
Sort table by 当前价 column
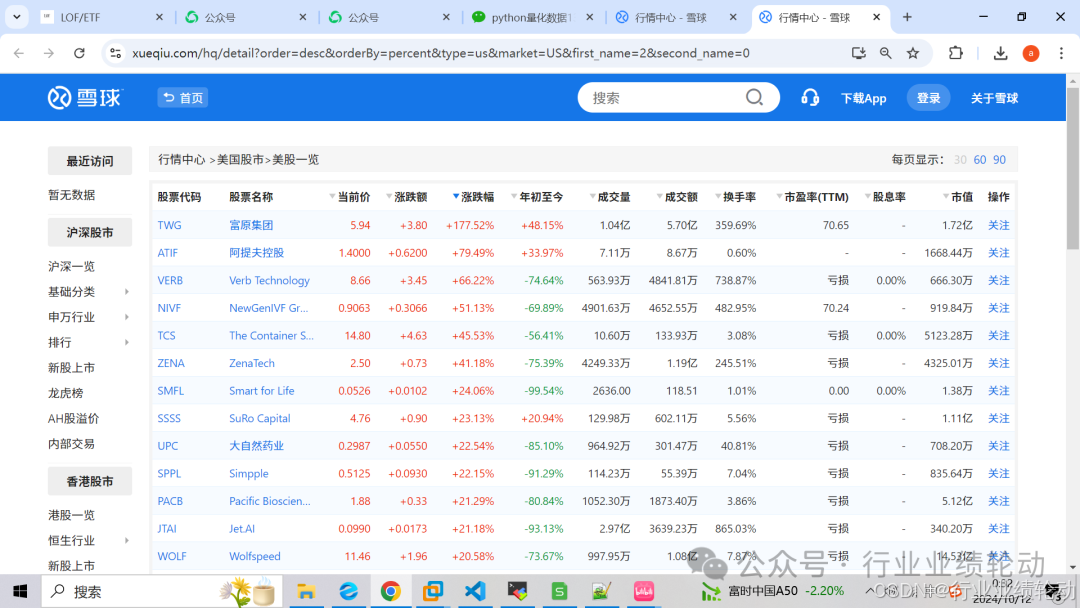point(350,197)
